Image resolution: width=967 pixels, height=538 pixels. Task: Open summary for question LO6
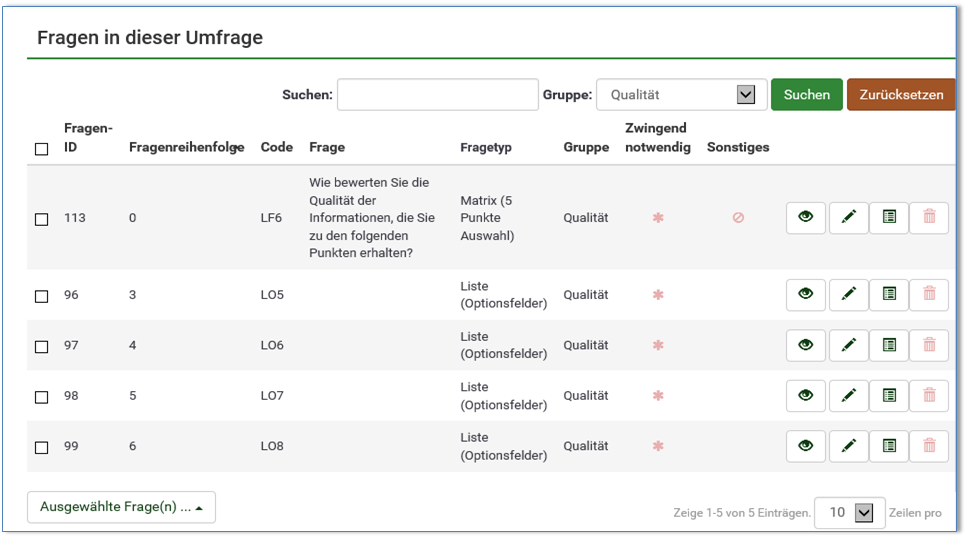click(x=889, y=345)
